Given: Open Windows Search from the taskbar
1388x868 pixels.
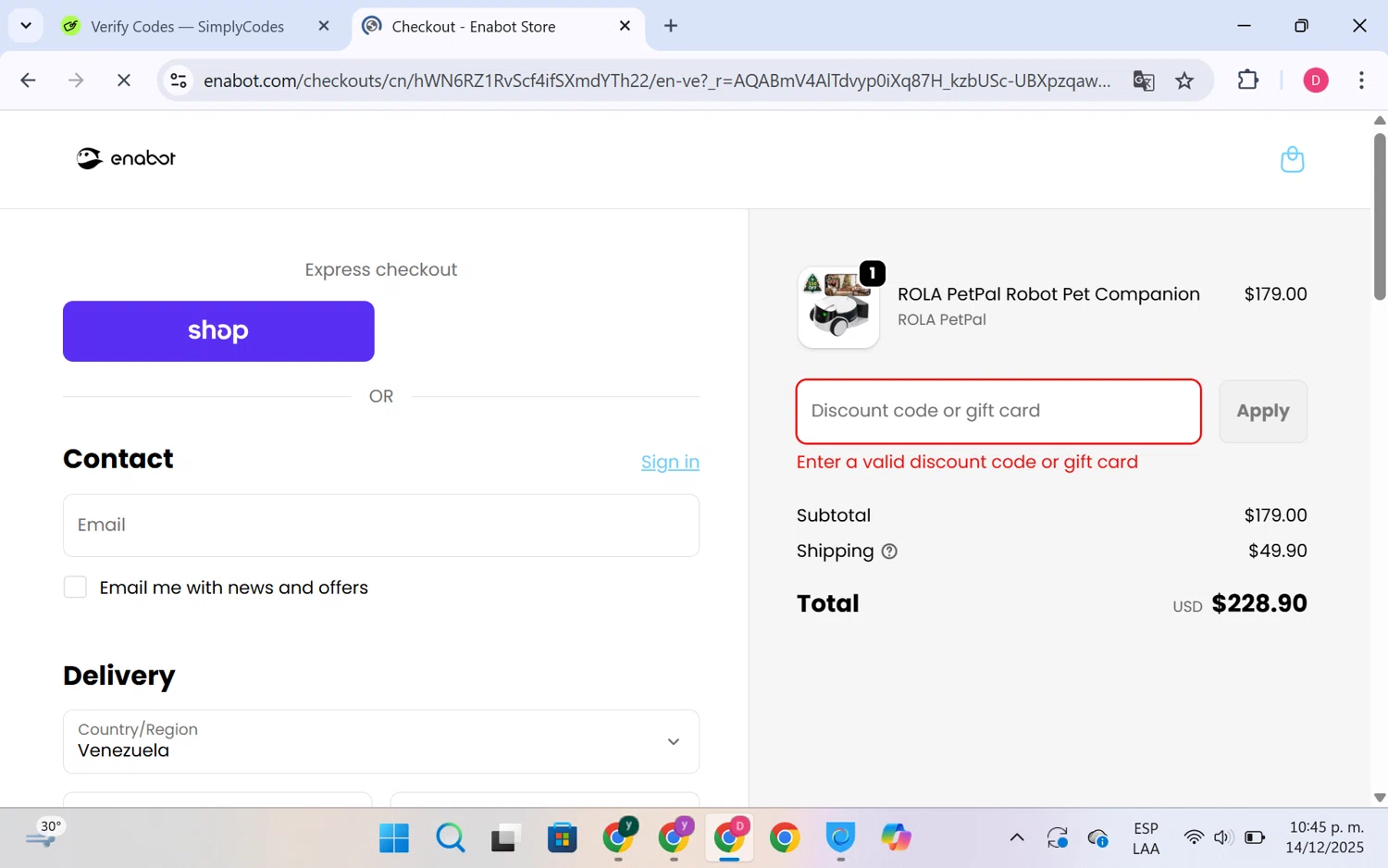Looking at the screenshot, I should click(x=451, y=838).
